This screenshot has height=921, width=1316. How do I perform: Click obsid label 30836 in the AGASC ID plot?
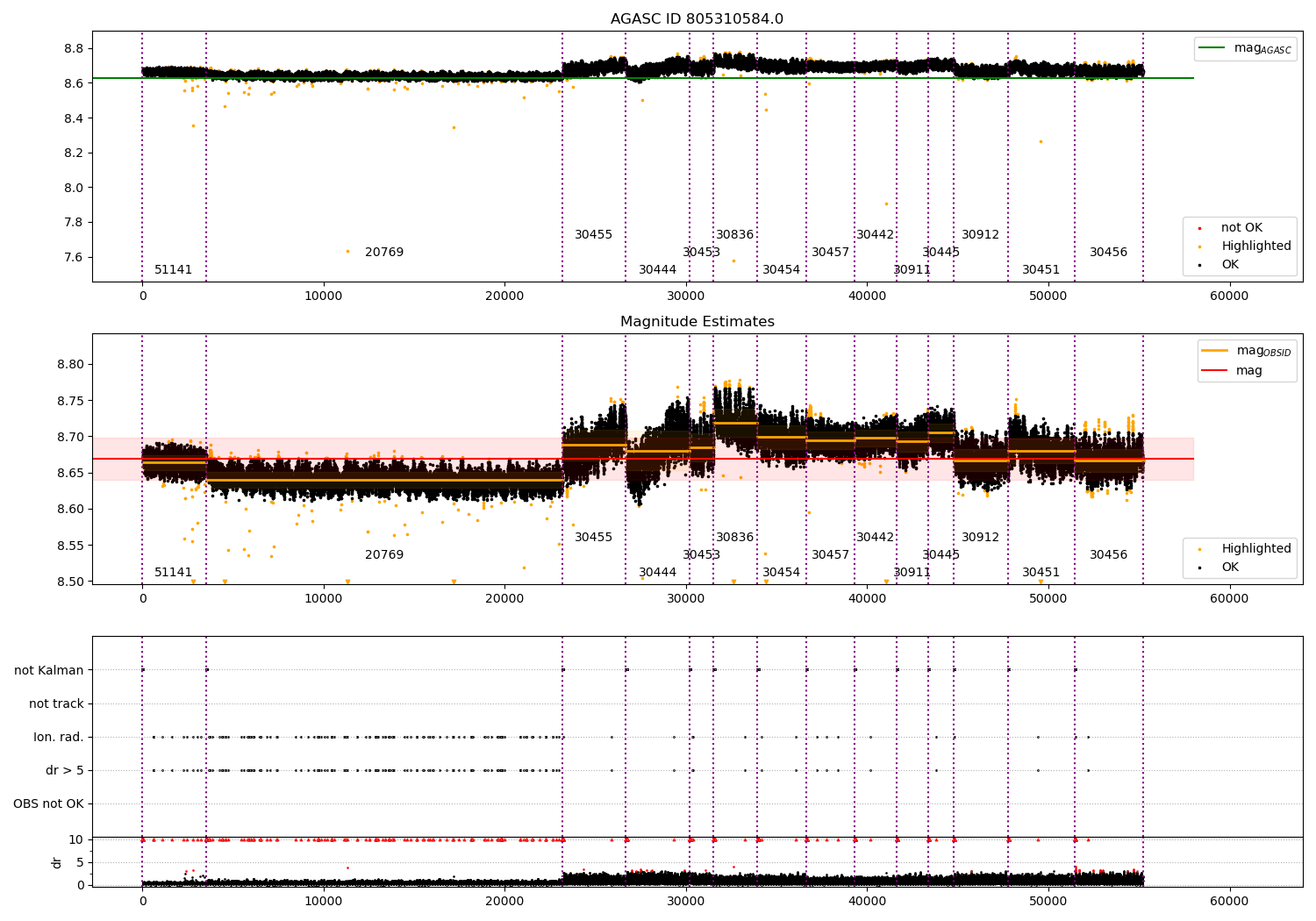(x=735, y=235)
